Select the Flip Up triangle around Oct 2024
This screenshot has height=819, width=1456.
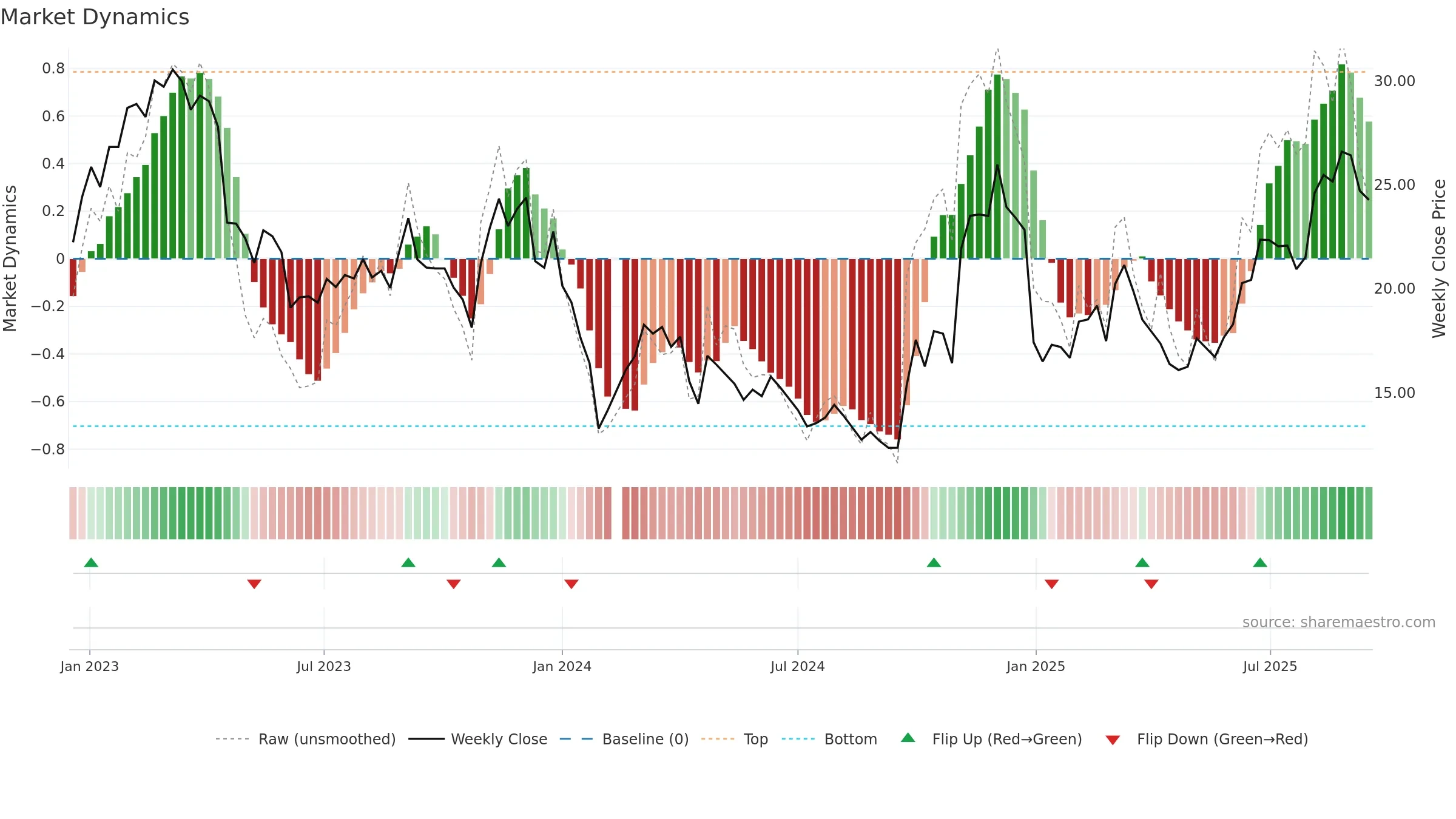pyautogui.click(x=934, y=563)
